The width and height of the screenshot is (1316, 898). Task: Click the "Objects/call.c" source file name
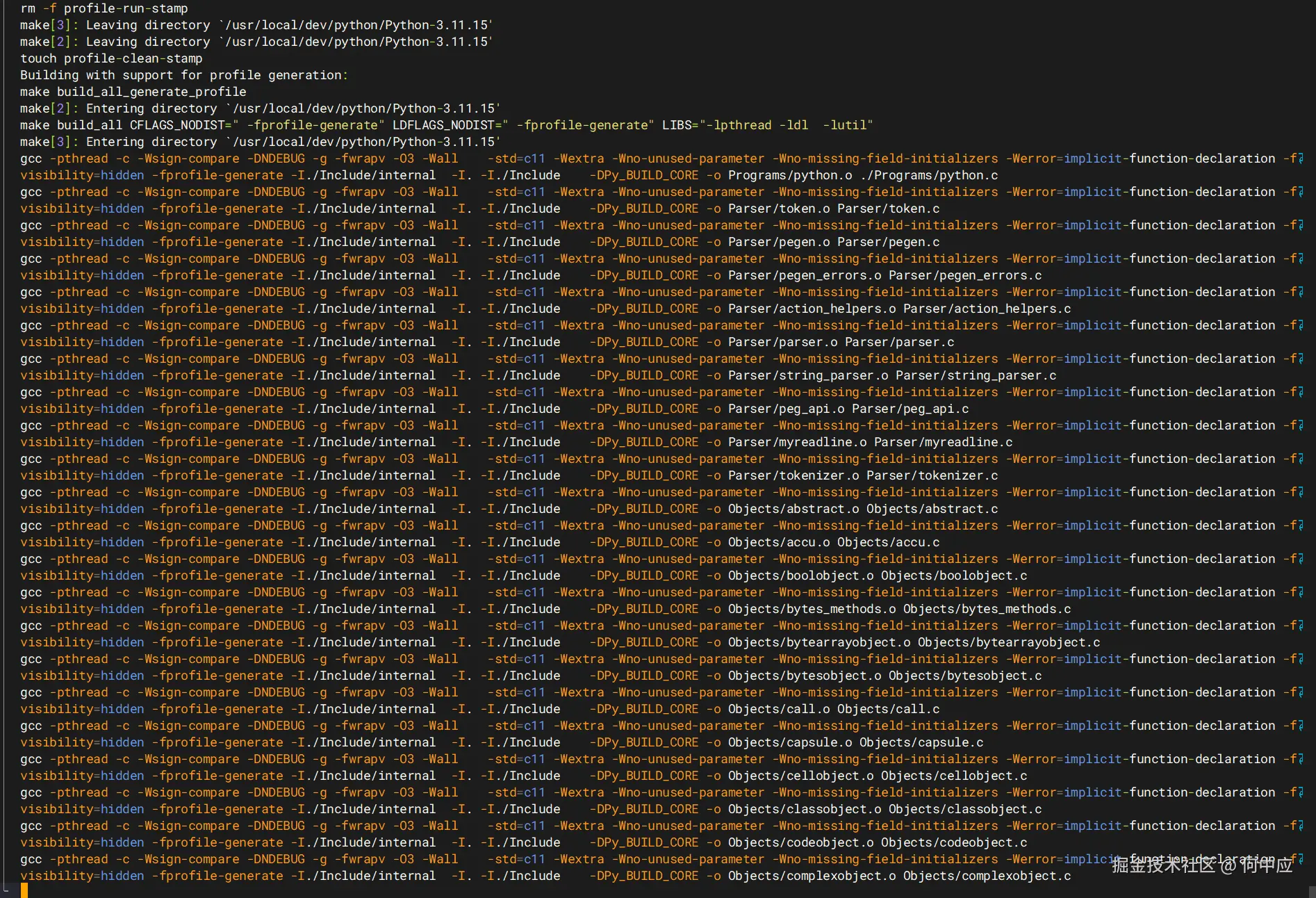(x=889, y=709)
